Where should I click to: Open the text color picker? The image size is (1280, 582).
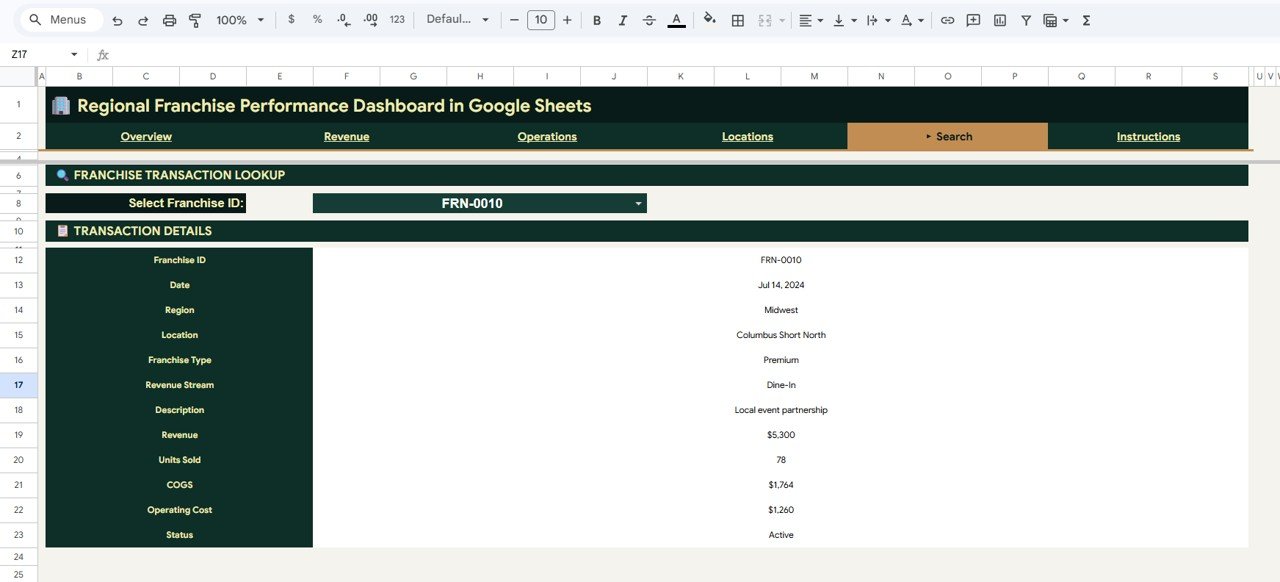[676, 20]
